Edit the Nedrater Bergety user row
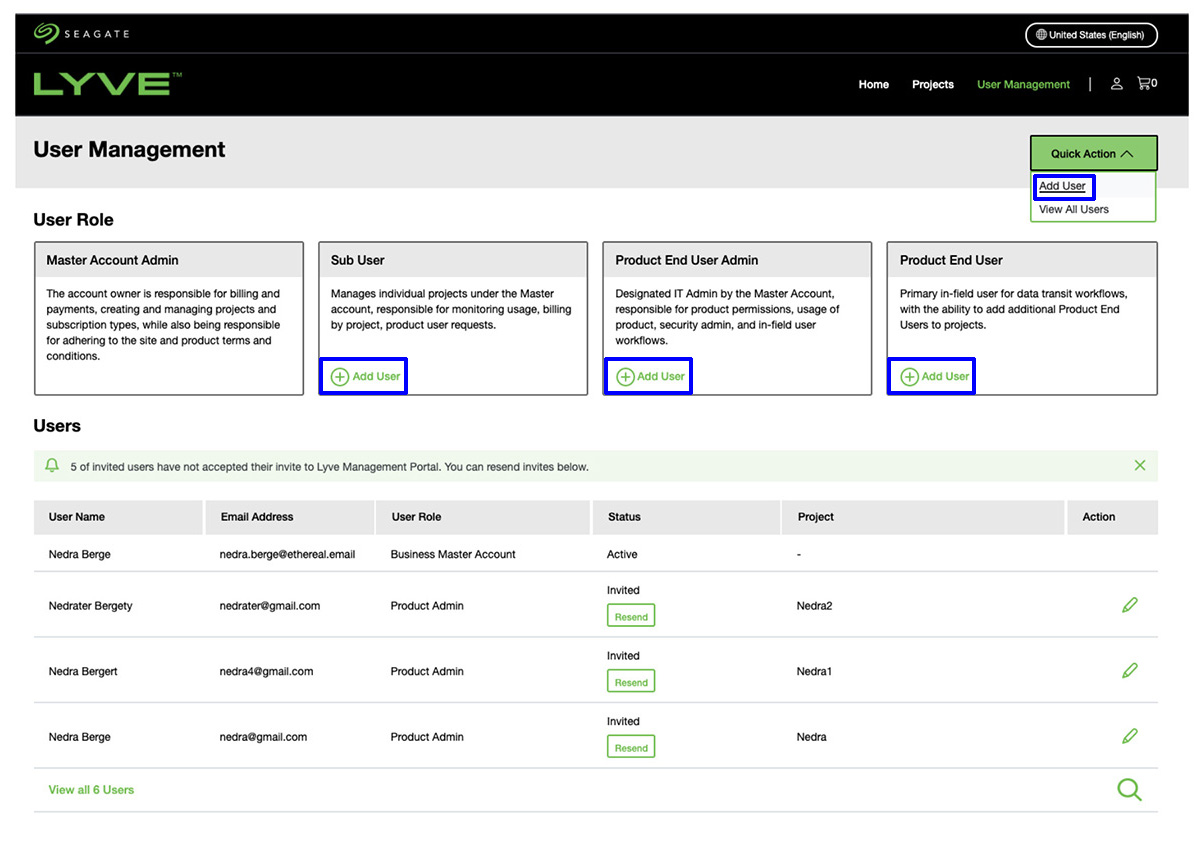Image resolution: width=1200 pixels, height=844 pixels. 1130,605
